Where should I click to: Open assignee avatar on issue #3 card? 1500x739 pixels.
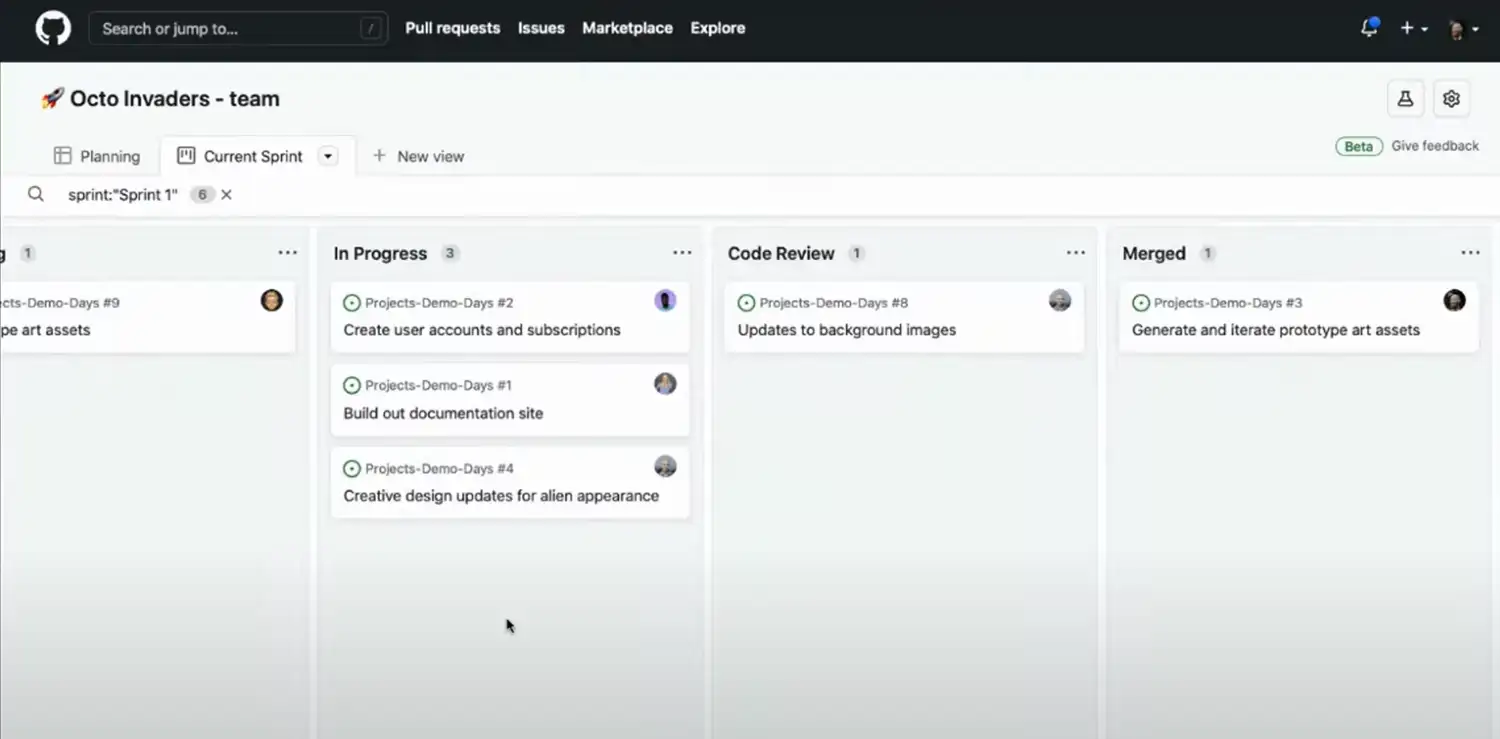coord(1454,300)
